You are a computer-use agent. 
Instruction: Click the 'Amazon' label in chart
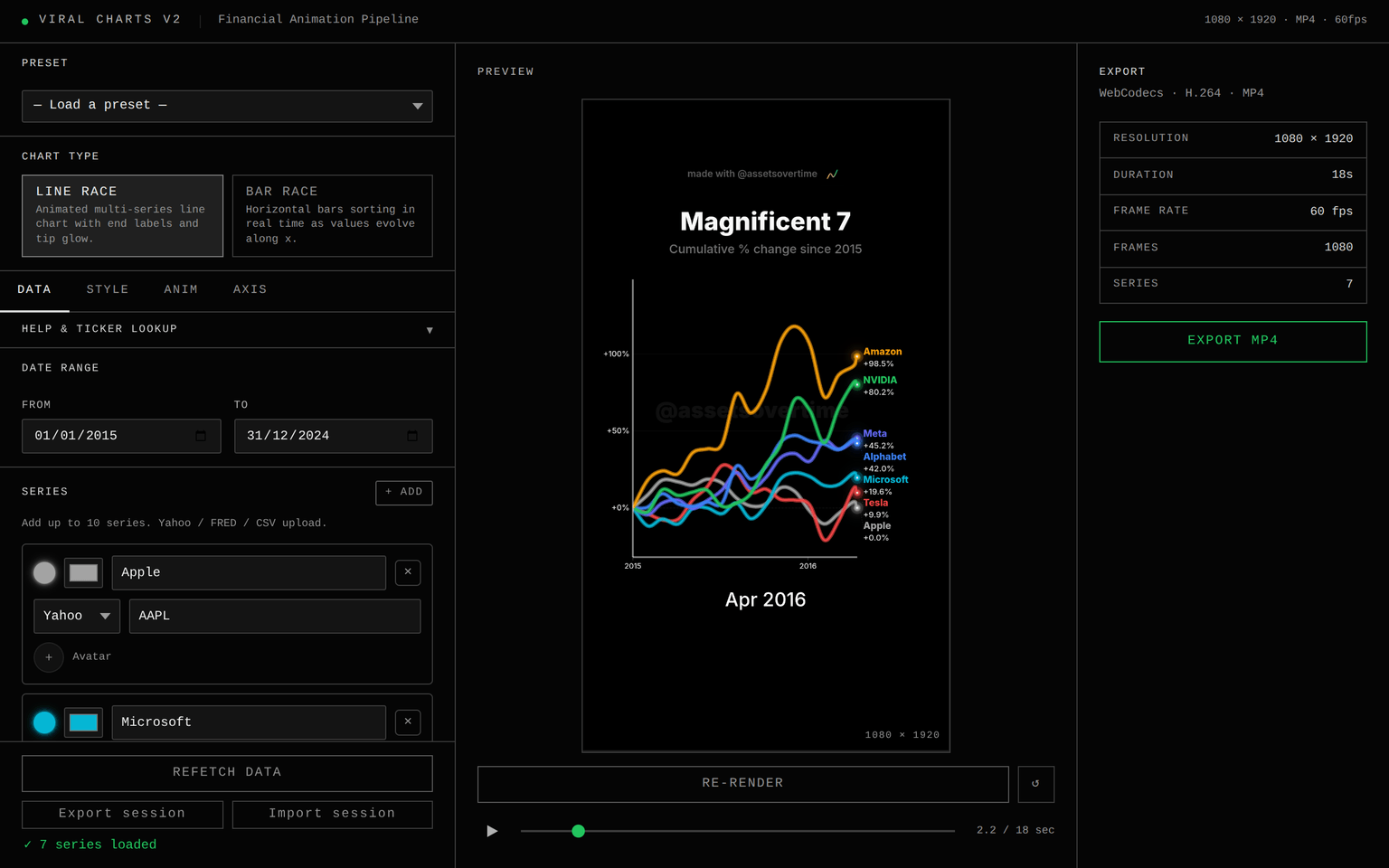[x=883, y=352]
